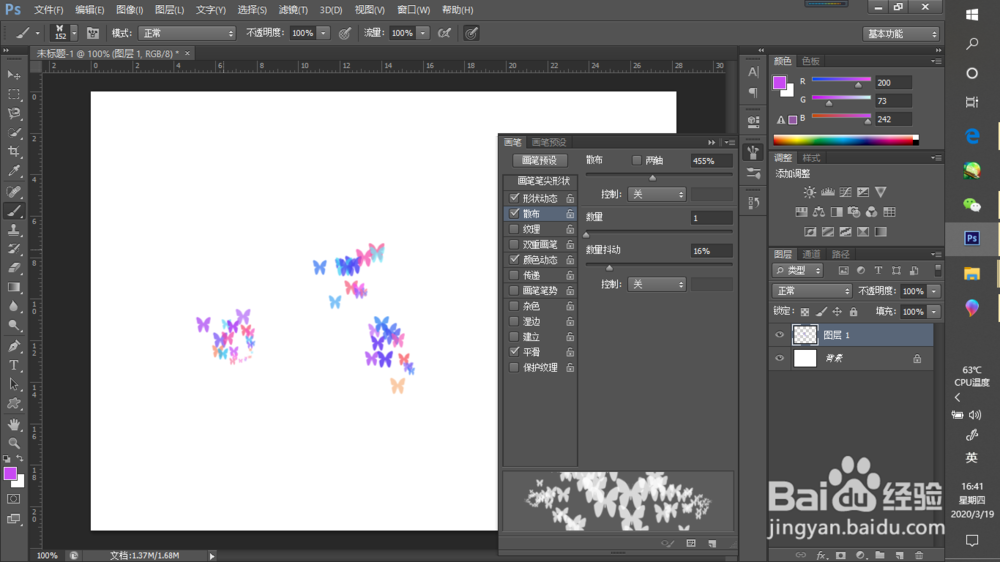Uncheck 颜色动态 checkbox
This screenshot has width=1000, height=562.
514,259
